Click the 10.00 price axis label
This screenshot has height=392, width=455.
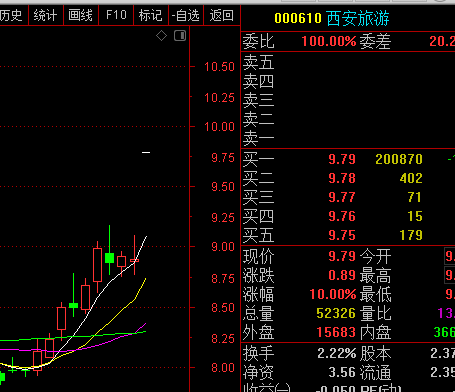(219, 127)
